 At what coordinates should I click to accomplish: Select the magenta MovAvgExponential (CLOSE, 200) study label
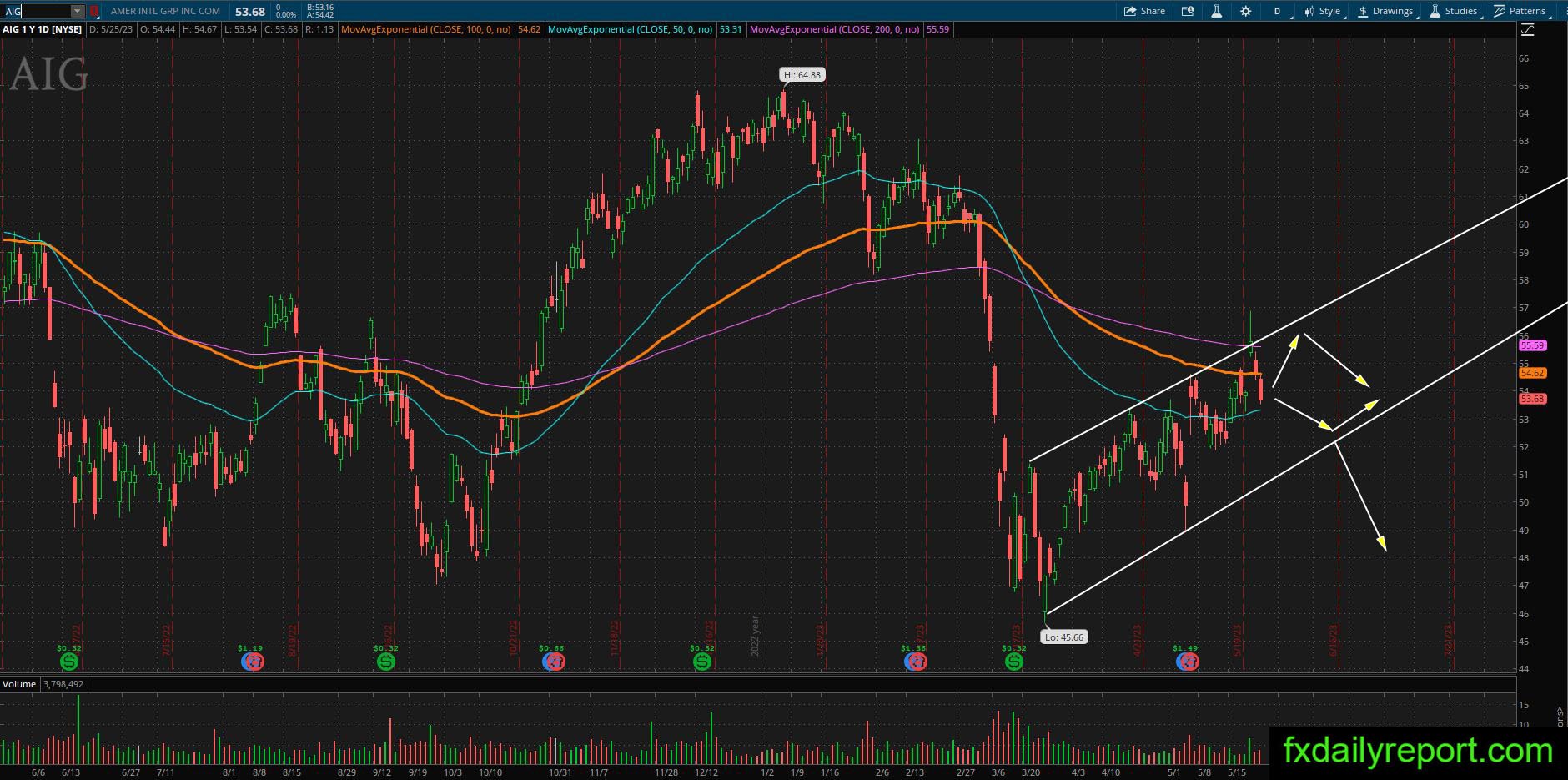(835, 29)
